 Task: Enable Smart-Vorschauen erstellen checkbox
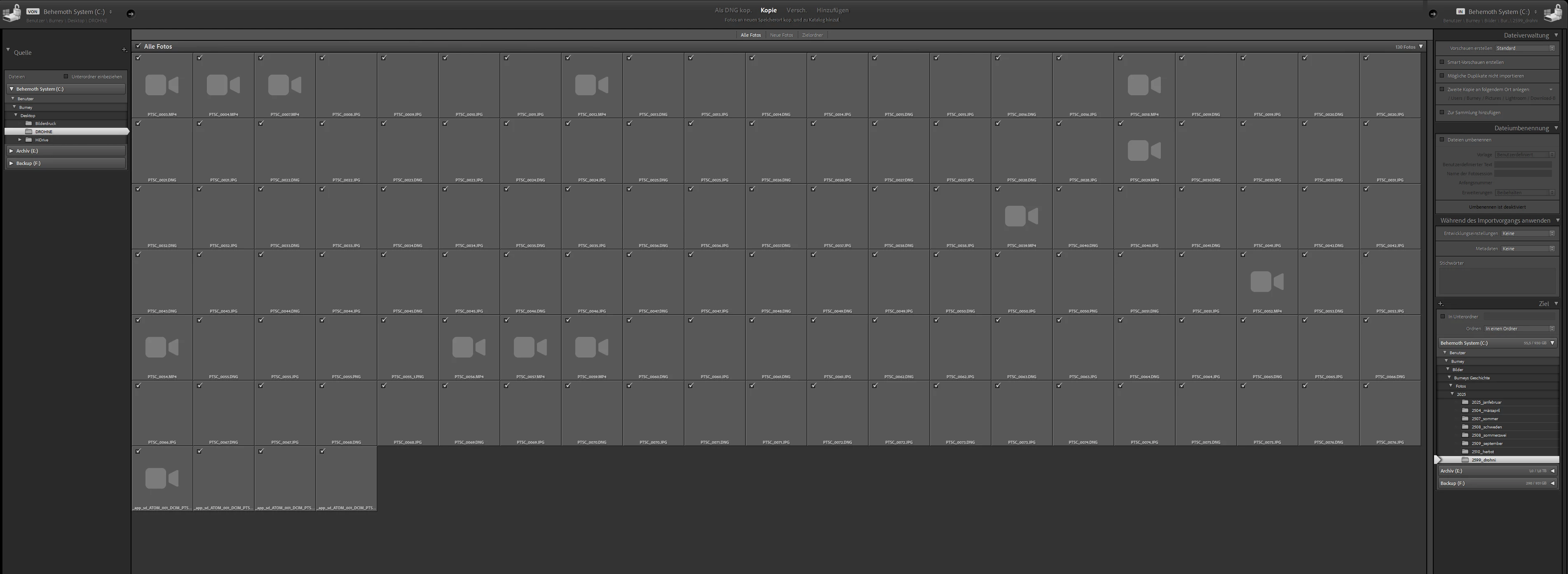pyautogui.click(x=1441, y=61)
